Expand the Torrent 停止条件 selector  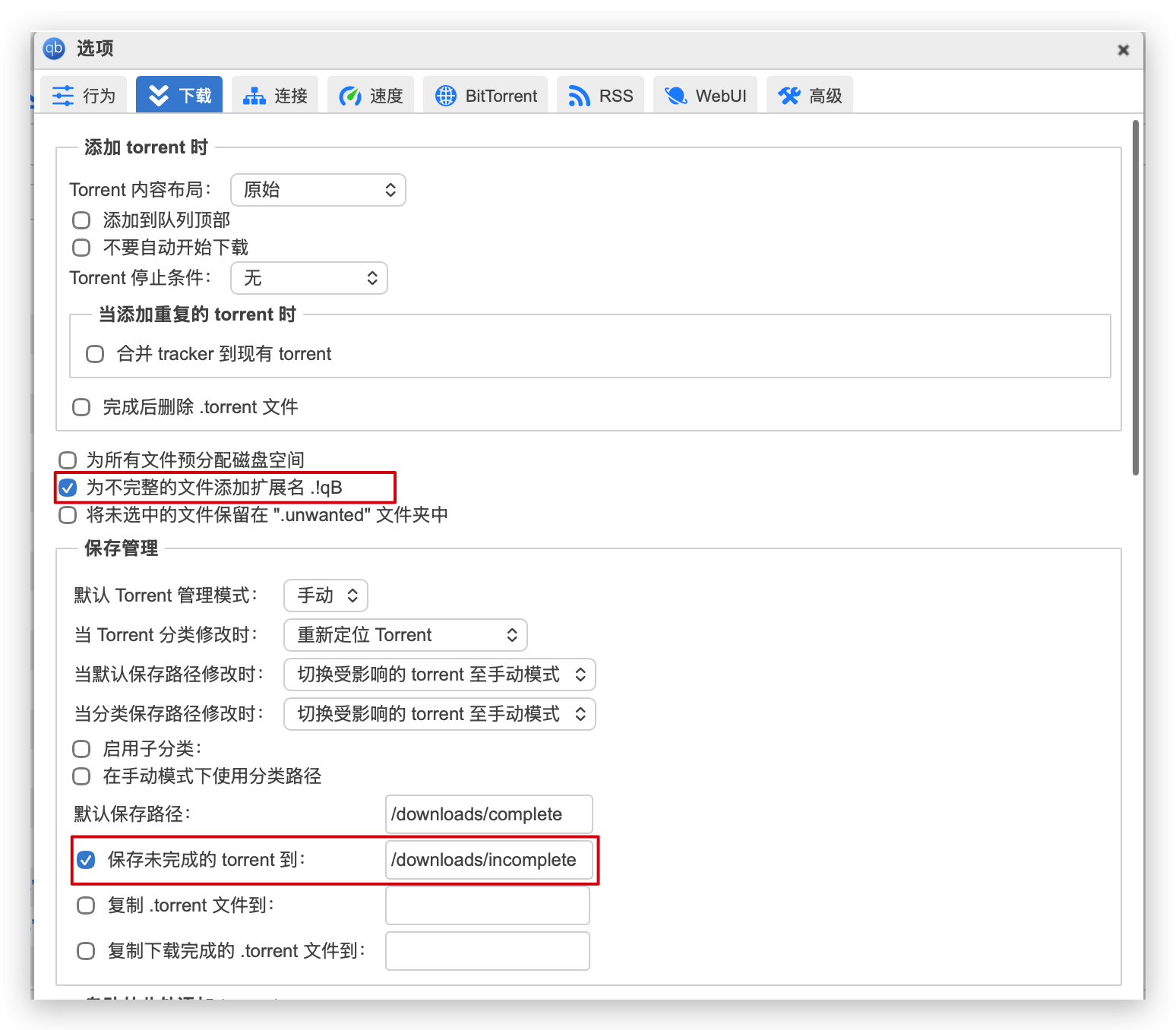[x=308, y=278]
